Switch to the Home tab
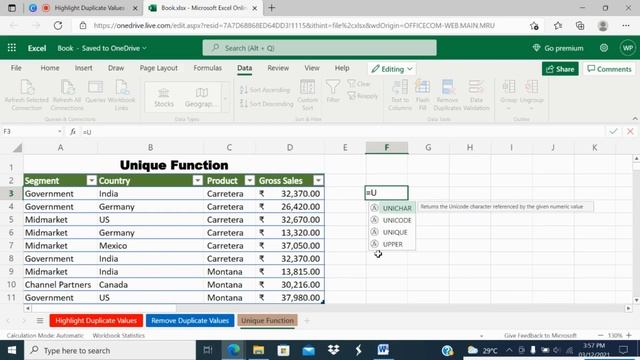 point(50,68)
